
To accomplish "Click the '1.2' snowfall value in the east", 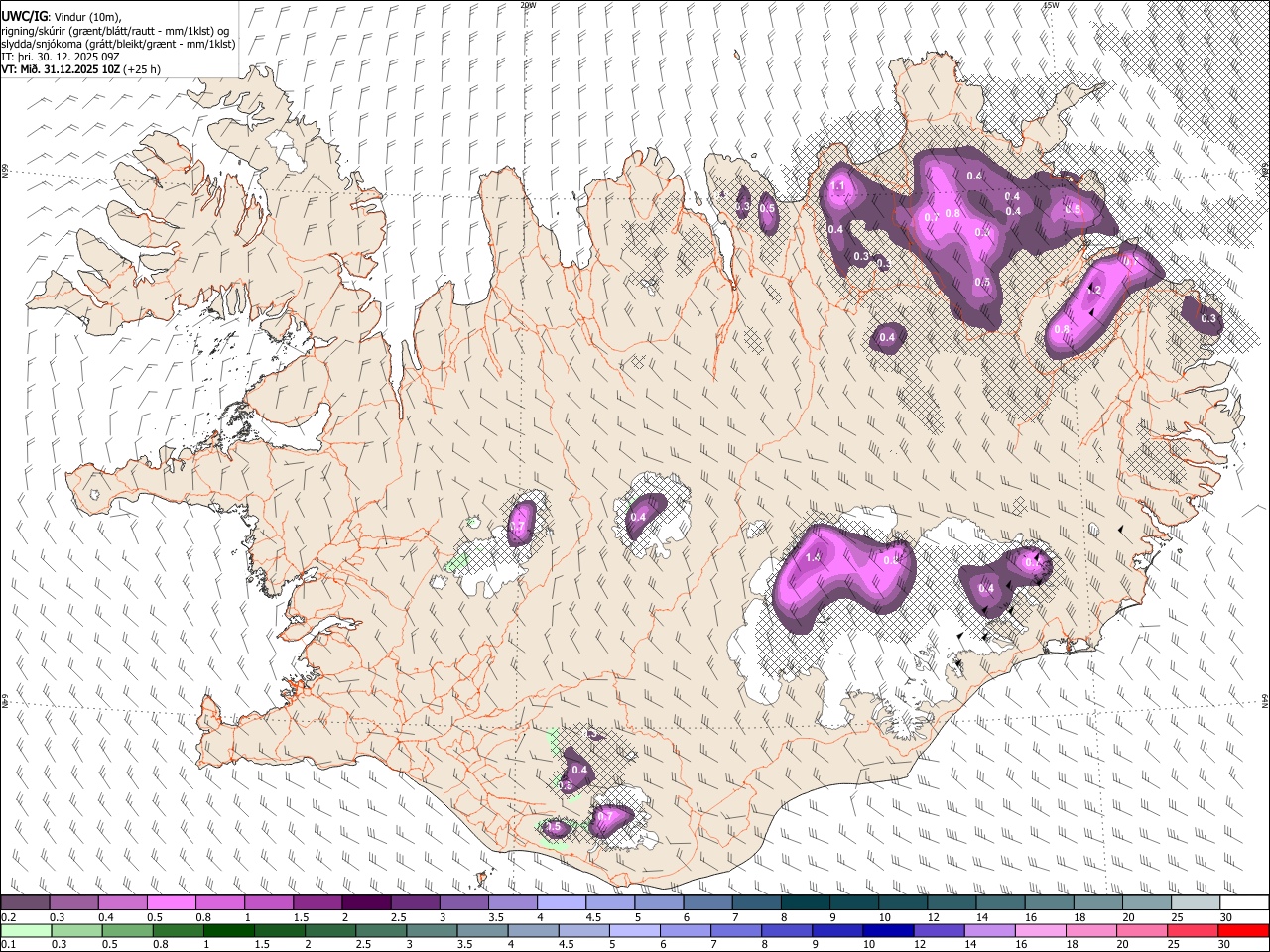I will (x=1094, y=290).
